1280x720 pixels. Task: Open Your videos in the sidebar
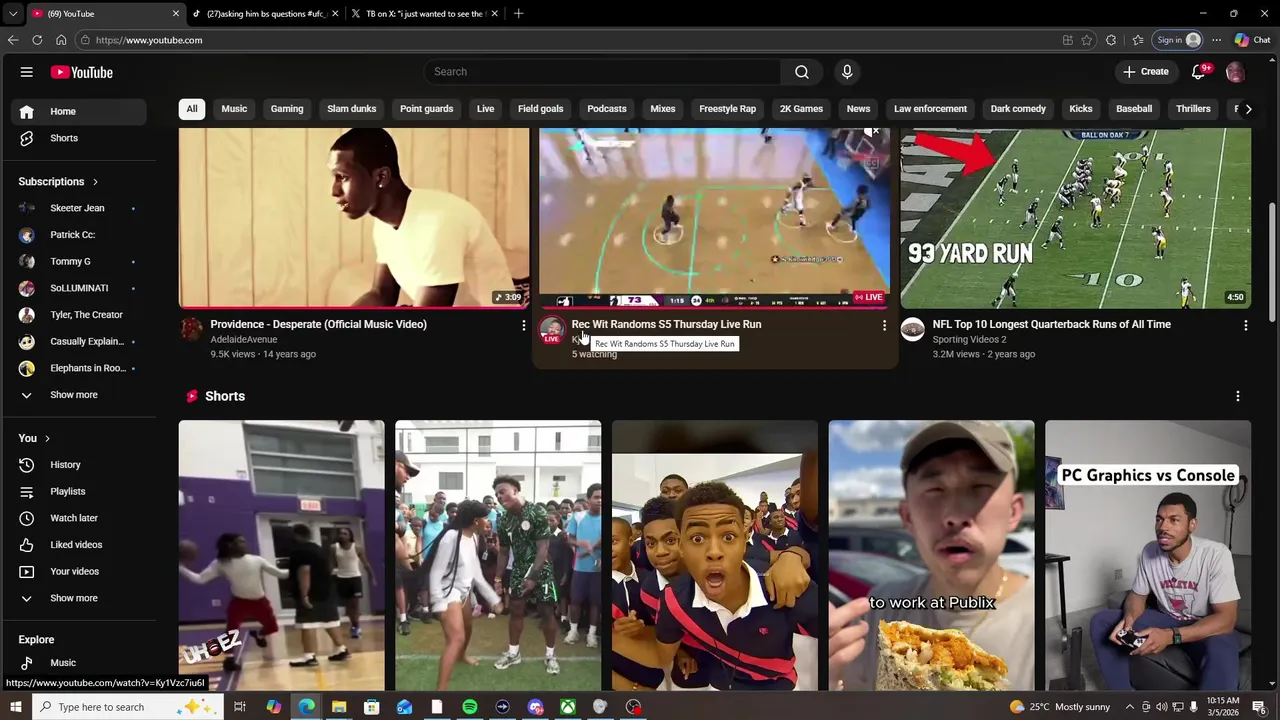click(80, 571)
